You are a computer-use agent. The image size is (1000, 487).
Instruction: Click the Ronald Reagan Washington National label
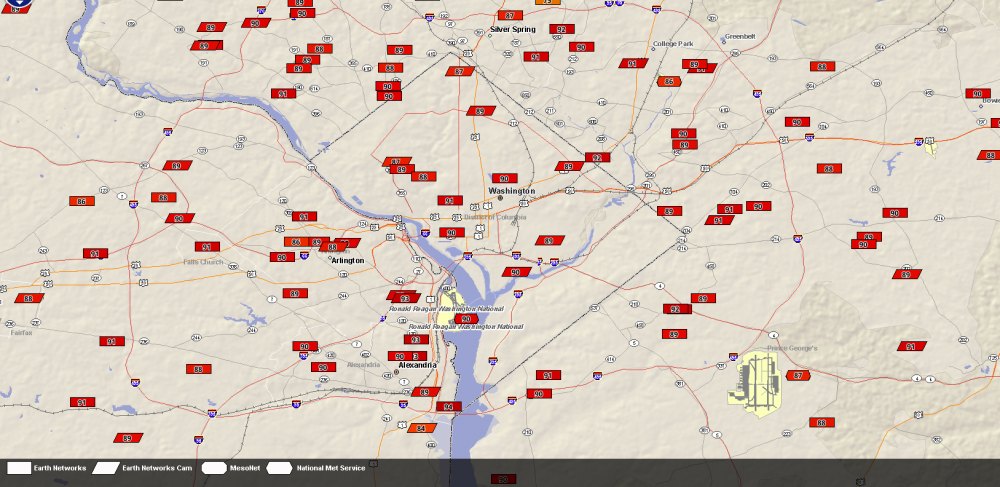466,327
